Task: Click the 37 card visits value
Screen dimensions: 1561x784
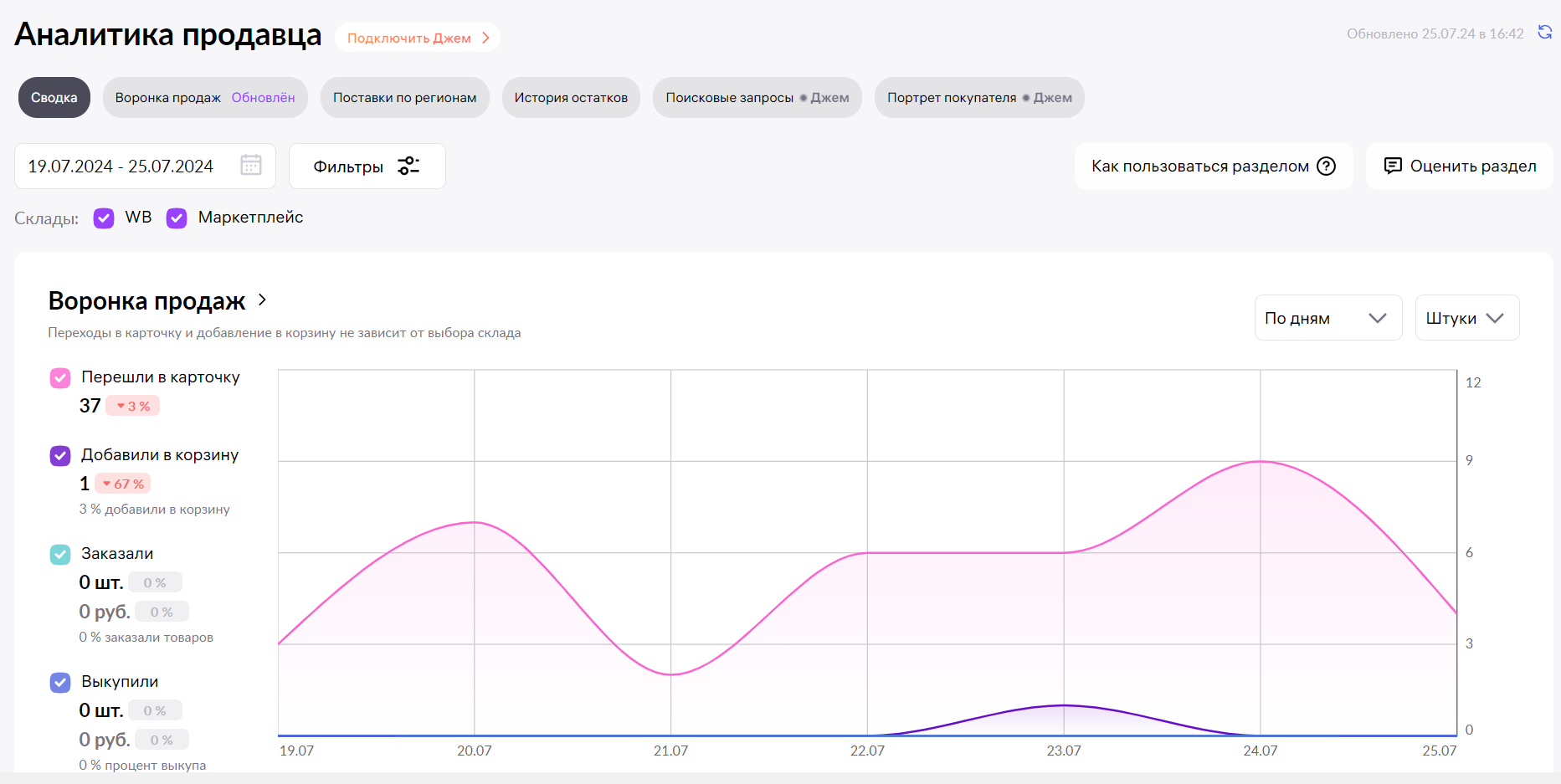Action: [x=90, y=406]
